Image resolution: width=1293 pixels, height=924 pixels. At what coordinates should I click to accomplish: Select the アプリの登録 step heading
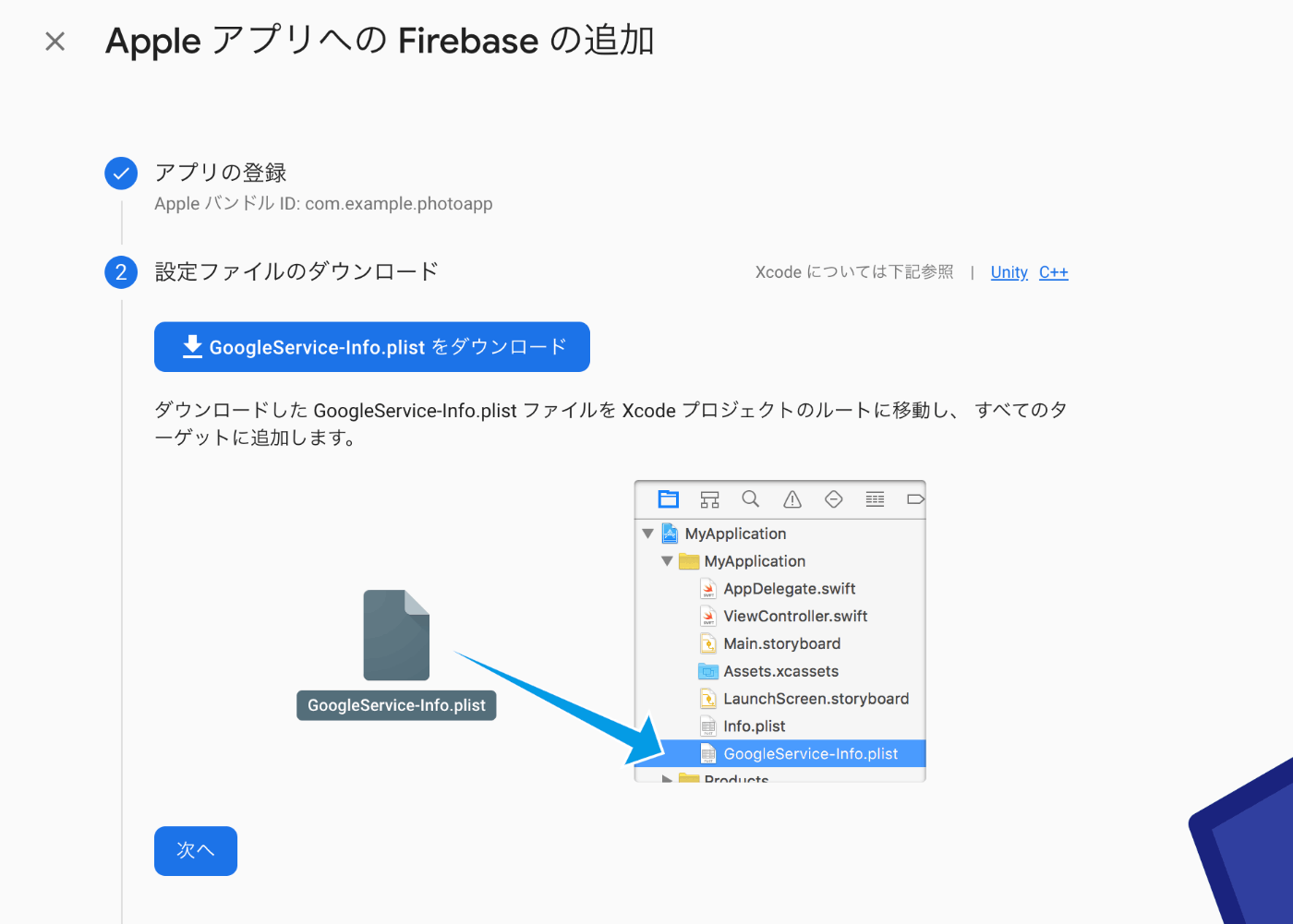[221, 173]
